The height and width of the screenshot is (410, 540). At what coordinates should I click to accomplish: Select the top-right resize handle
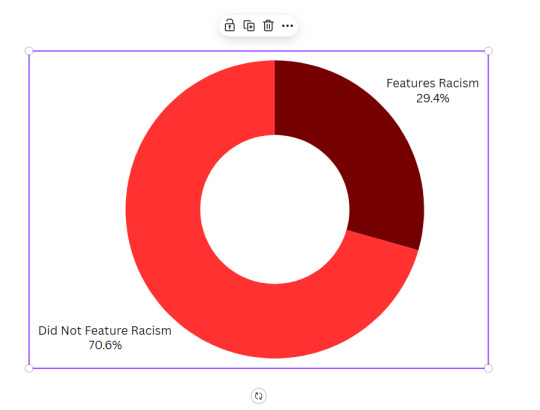point(488,51)
